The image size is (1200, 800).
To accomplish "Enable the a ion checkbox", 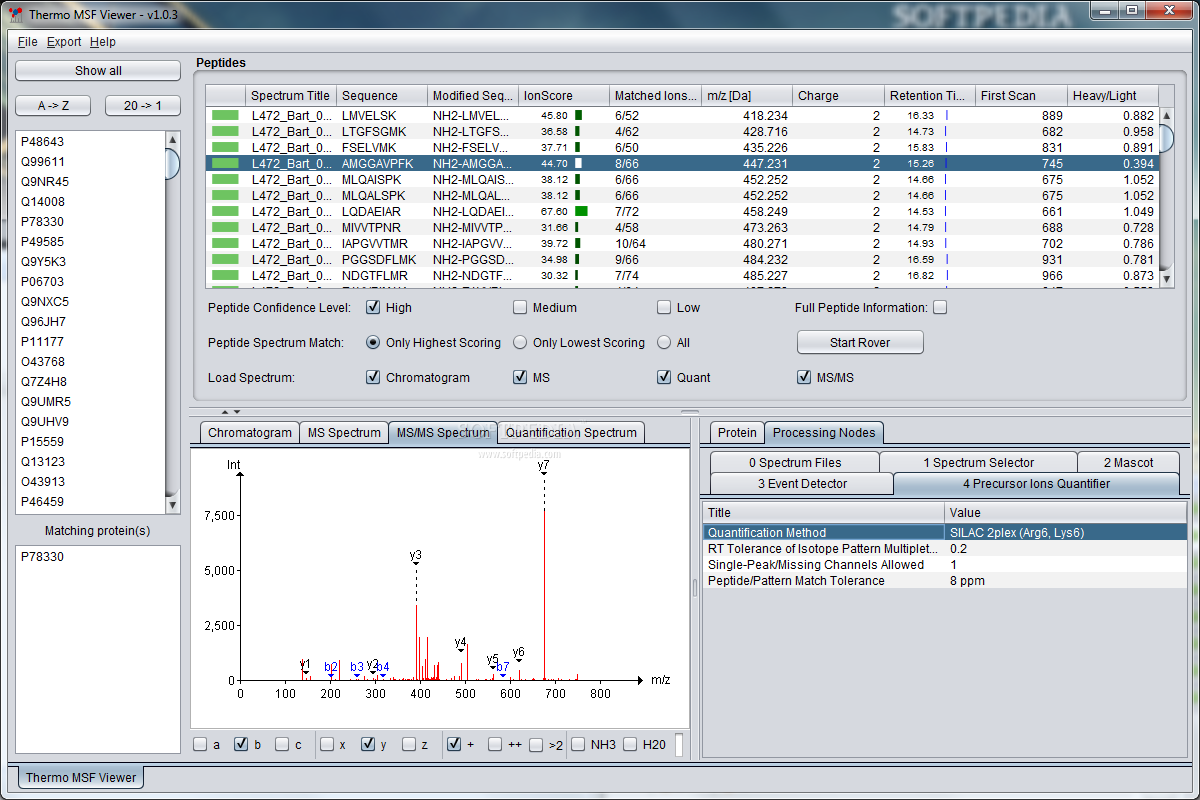I will [x=200, y=744].
